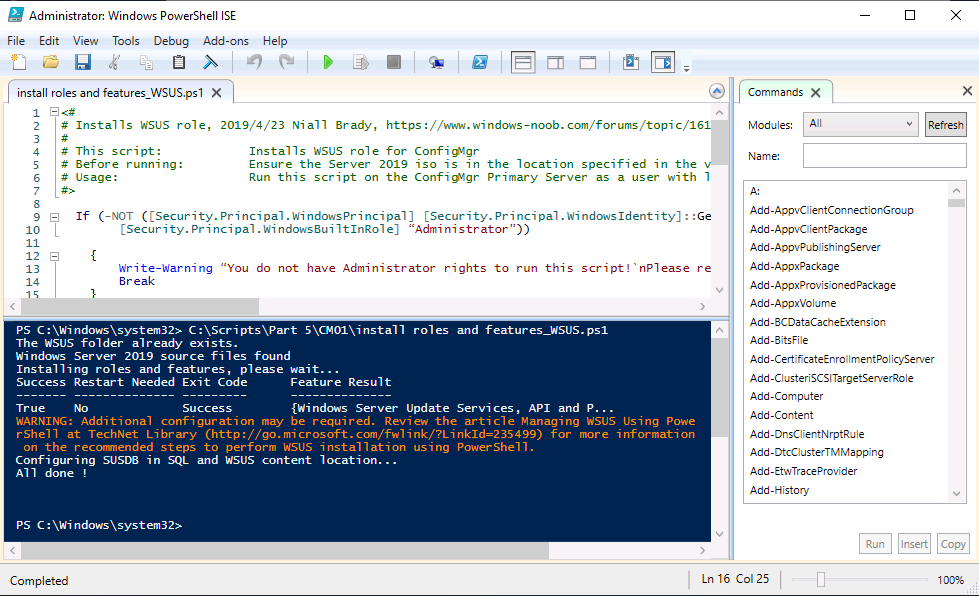The image size is (979, 596).
Task: Show script pane on top layout icon
Action: 523,62
